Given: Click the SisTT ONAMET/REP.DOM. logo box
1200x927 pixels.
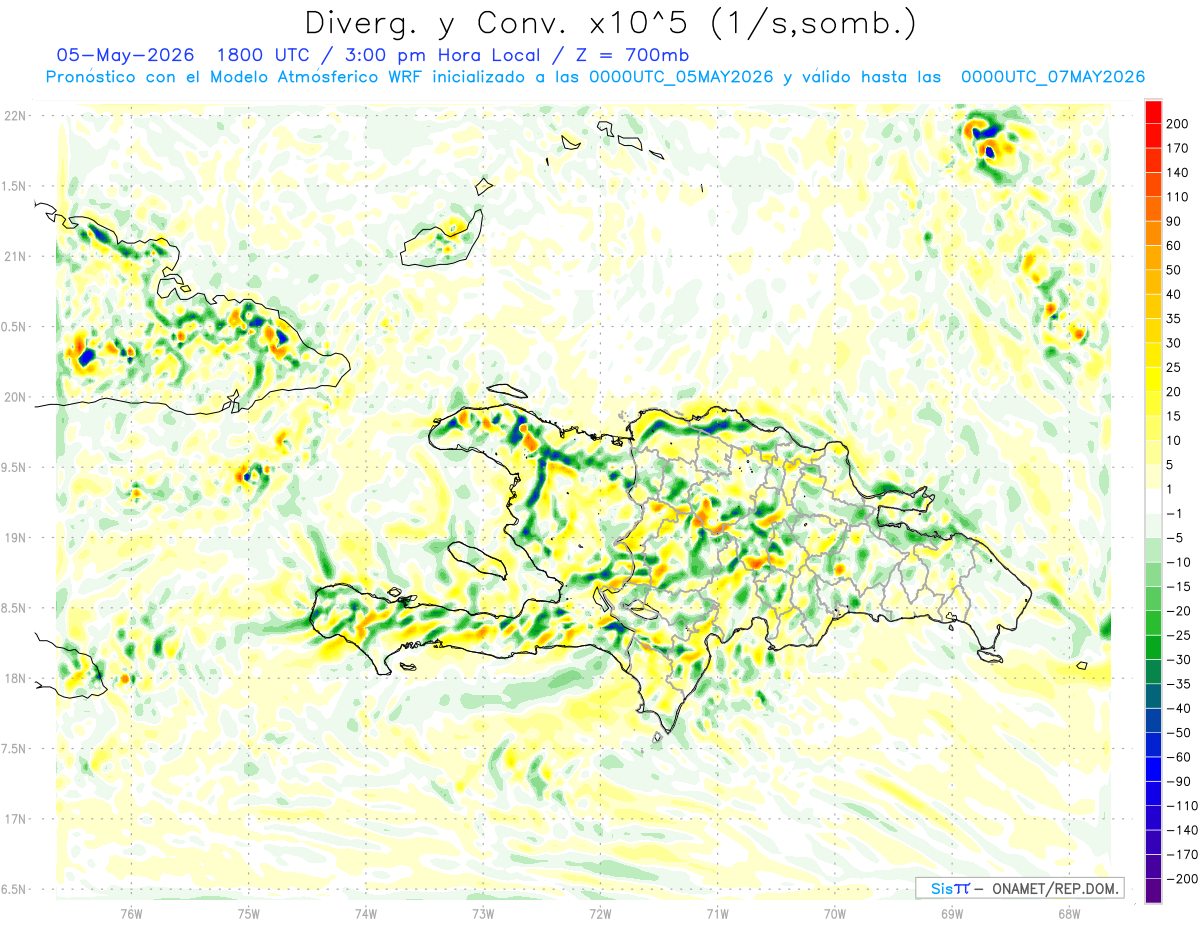Looking at the screenshot, I should [x=1019, y=888].
